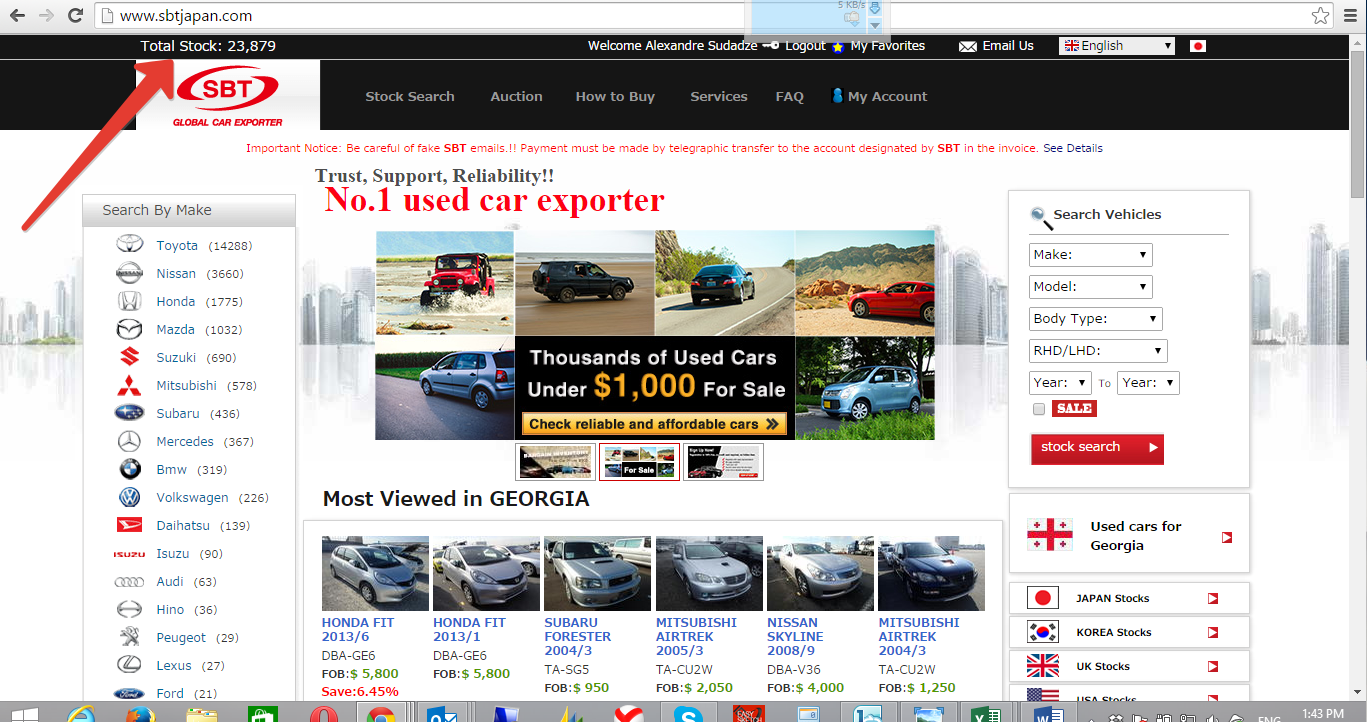Select the Subaru oval logo

point(130,413)
